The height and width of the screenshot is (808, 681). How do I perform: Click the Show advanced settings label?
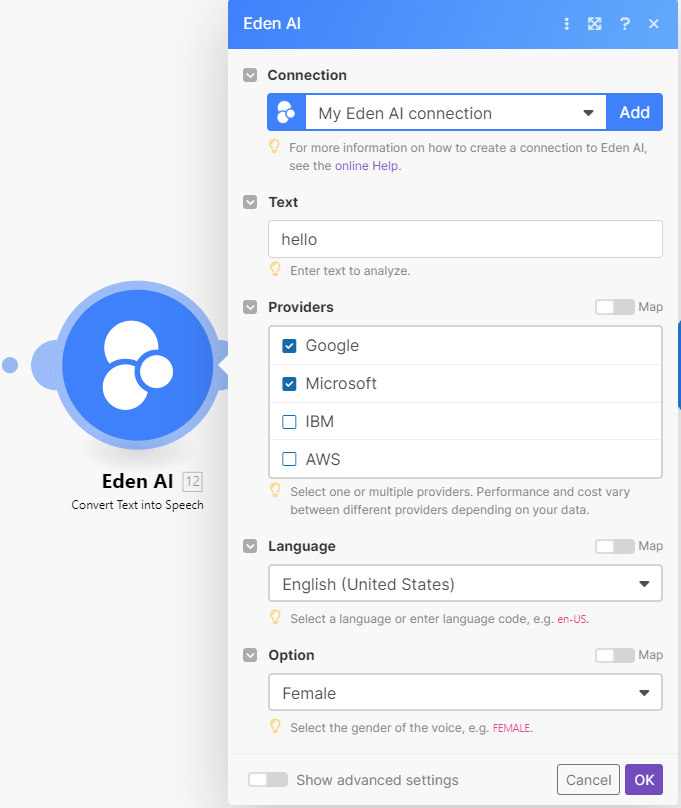point(377,780)
